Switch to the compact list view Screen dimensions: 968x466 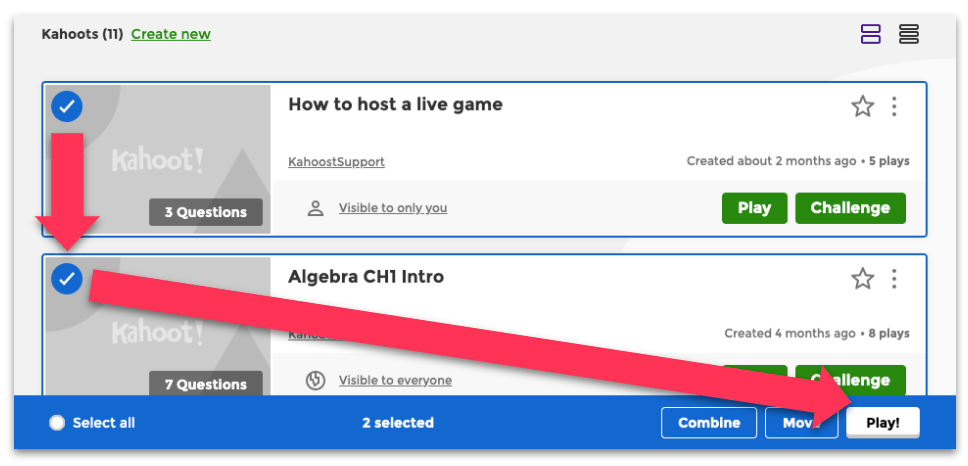[909, 34]
